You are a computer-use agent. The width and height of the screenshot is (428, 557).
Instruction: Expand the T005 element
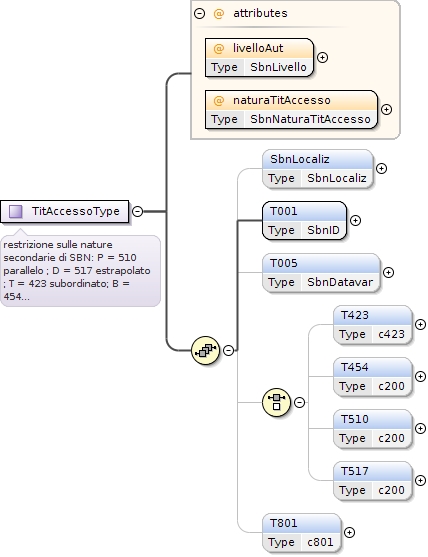tap(389, 272)
